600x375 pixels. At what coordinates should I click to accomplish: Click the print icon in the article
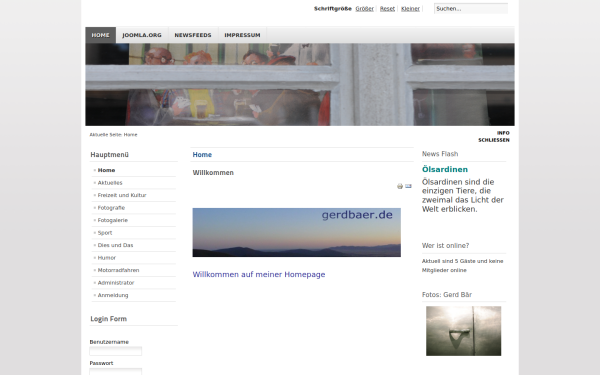pyautogui.click(x=400, y=186)
